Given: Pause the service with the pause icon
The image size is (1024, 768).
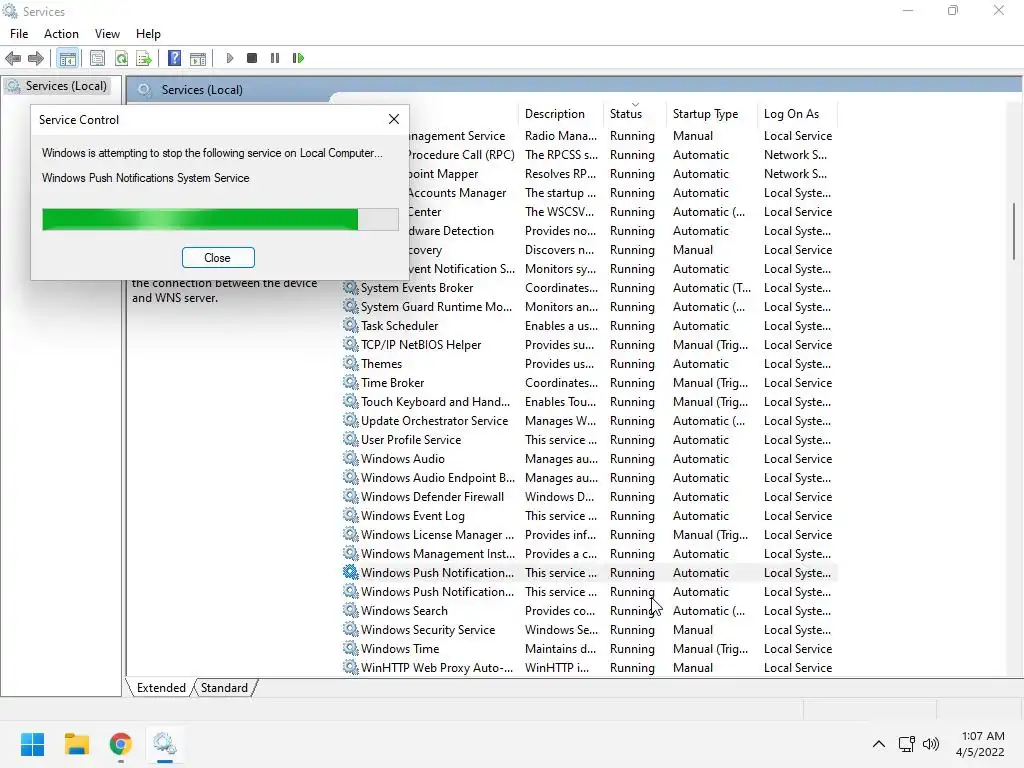Looking at the screenshot, I should (x=275, y=58).
